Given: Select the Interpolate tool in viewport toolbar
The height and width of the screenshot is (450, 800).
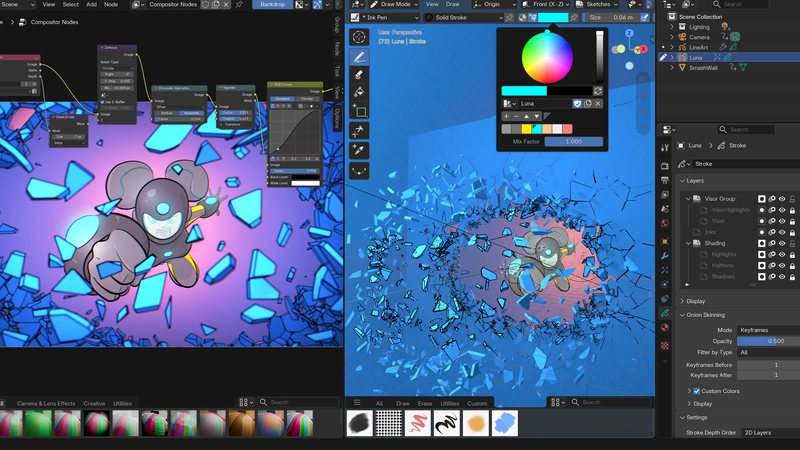Looking at the screenshot, I should click(359, 131).
